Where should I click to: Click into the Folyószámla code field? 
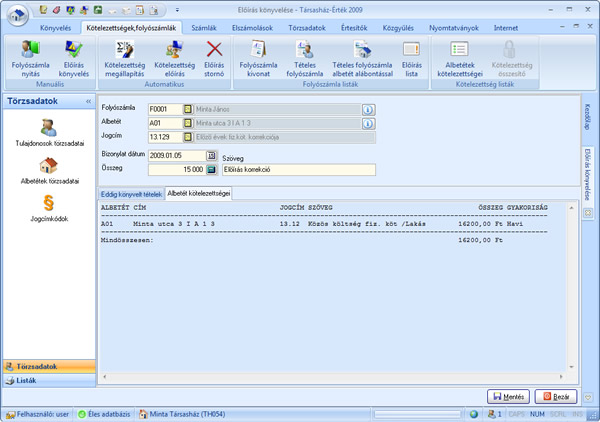pyautogui.click(x=165, y=109)
